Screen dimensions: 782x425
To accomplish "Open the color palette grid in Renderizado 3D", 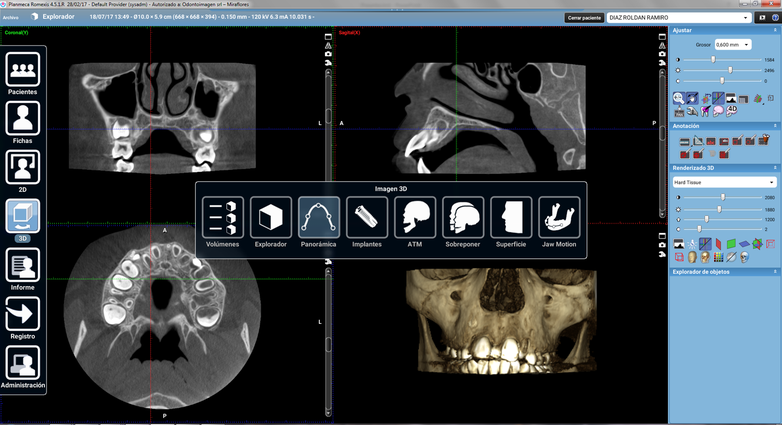I will click(x=719, y=257).
